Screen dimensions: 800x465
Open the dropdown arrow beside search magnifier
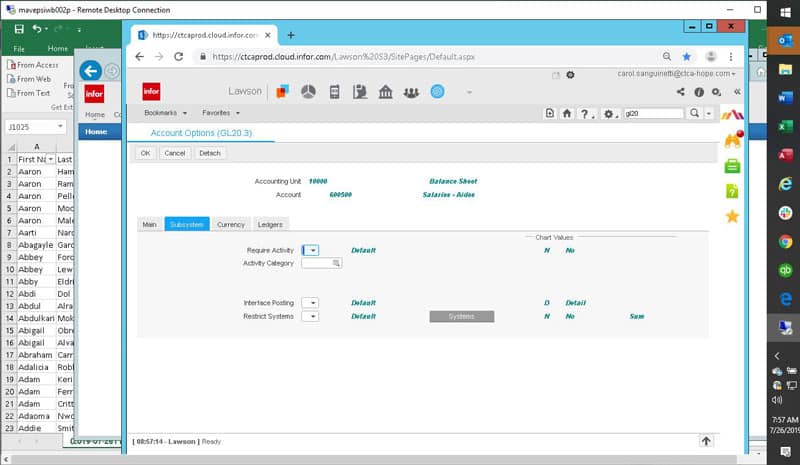coord(709,113)
